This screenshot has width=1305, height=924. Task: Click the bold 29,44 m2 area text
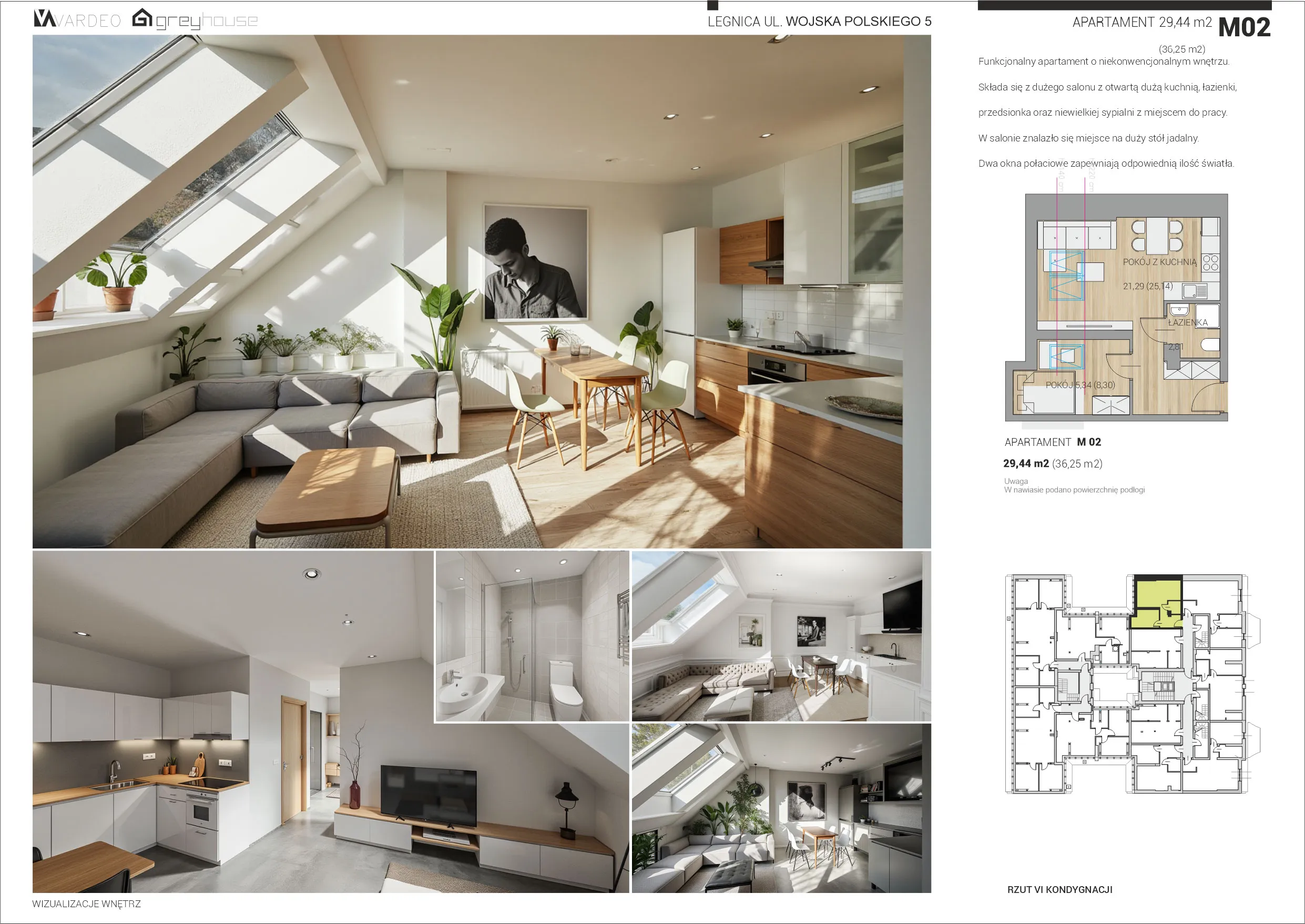1026,464
